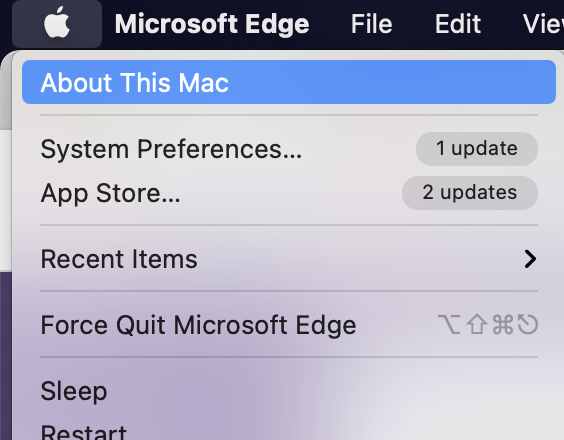Open the partially visible View menu
The height and width of the screenshot is (440, 564).
pos(543,24)
